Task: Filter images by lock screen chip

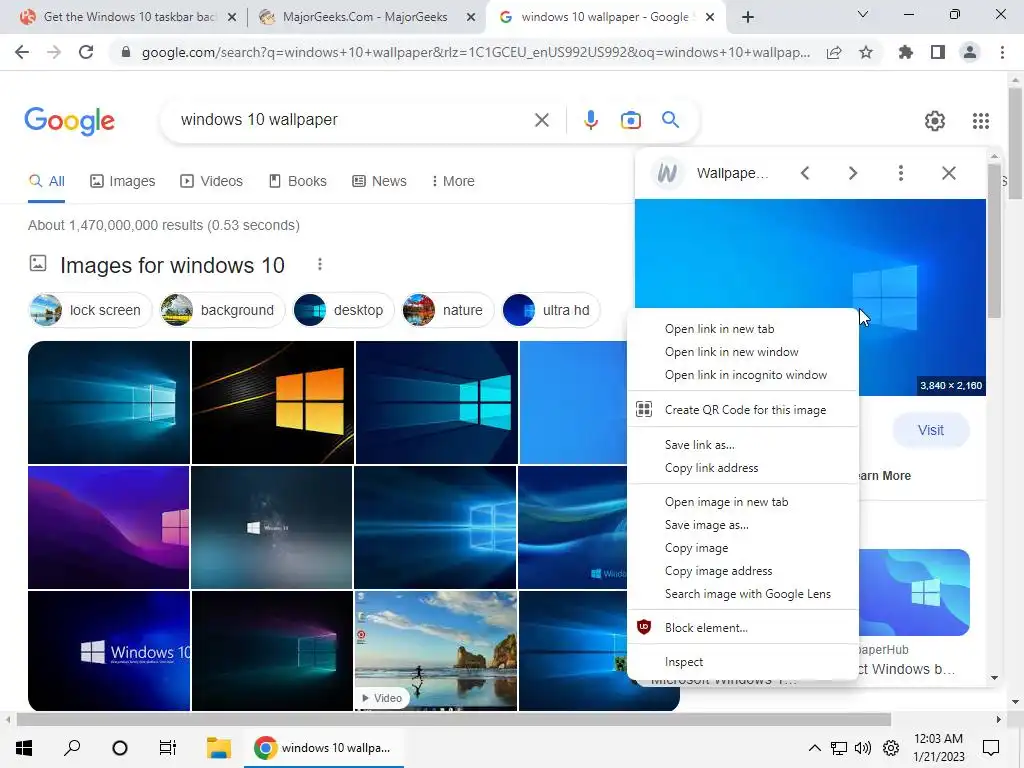Action: point(90,310)
